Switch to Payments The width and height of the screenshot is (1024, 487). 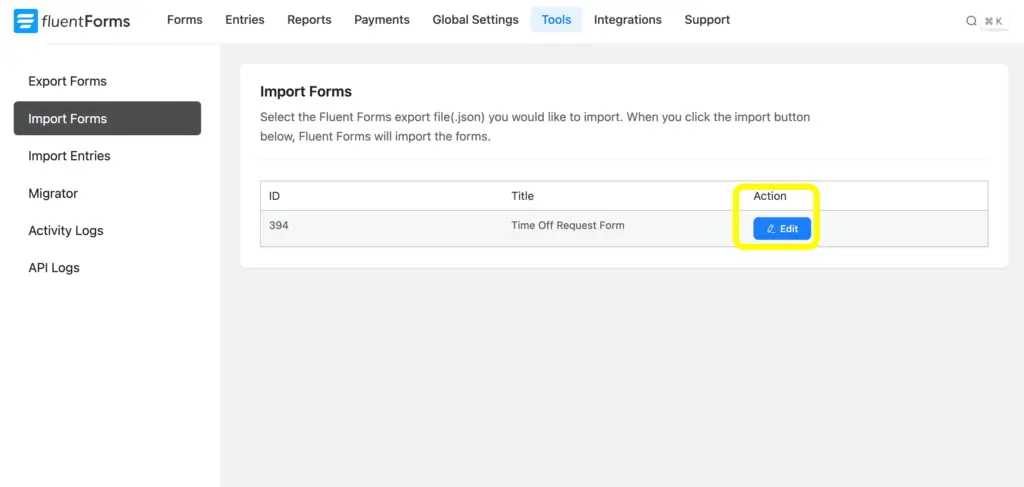point(382,20)
